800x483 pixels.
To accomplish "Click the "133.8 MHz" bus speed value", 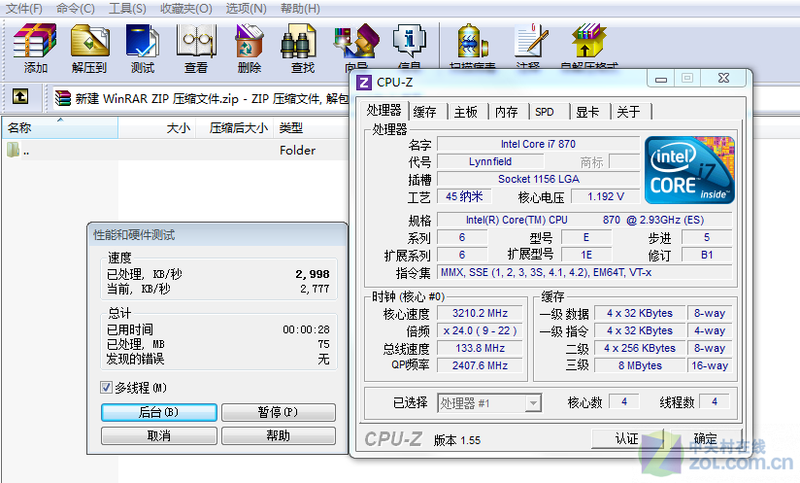I will [480, 348].
